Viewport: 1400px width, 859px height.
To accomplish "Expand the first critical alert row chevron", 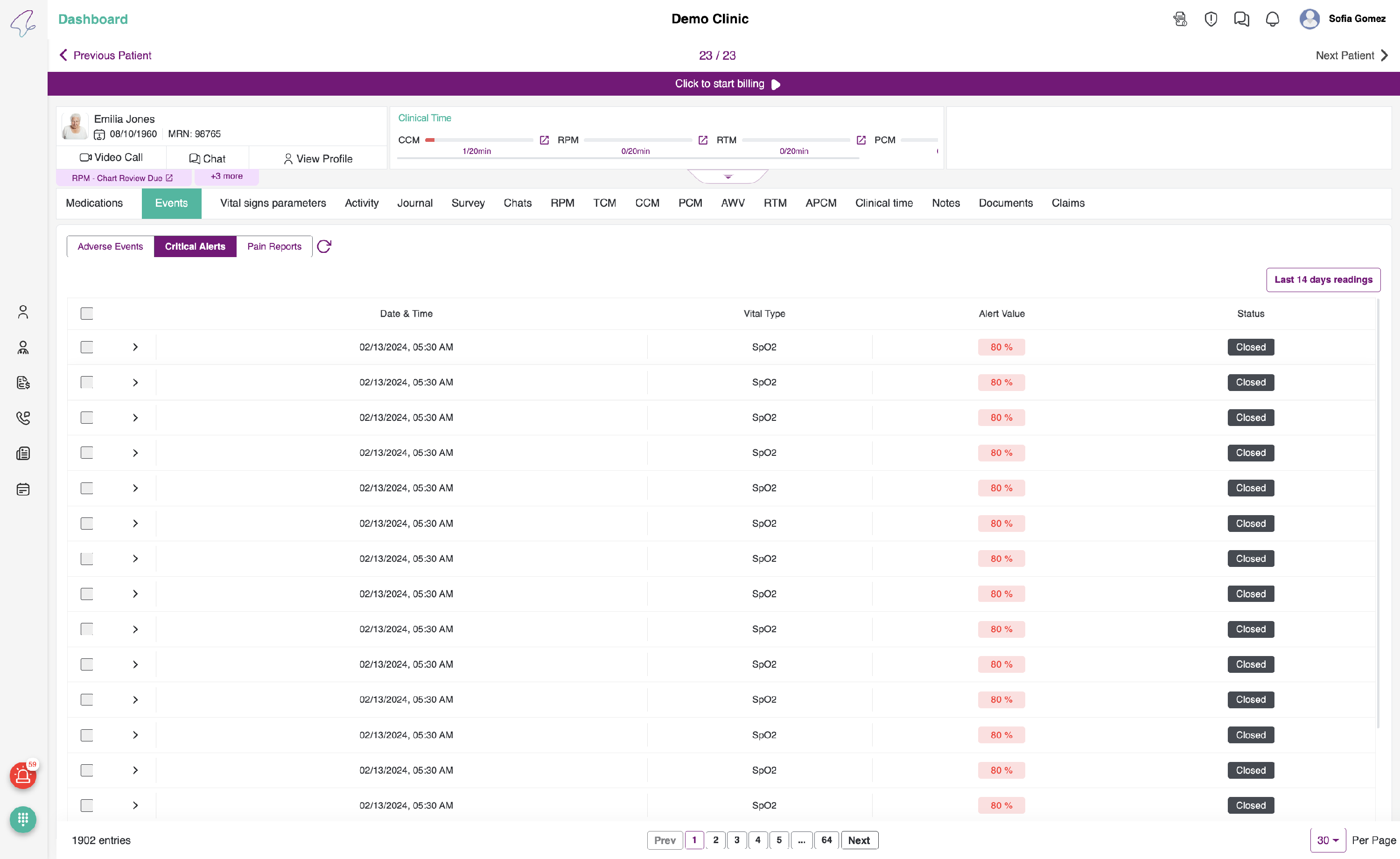I will point(135,347).
